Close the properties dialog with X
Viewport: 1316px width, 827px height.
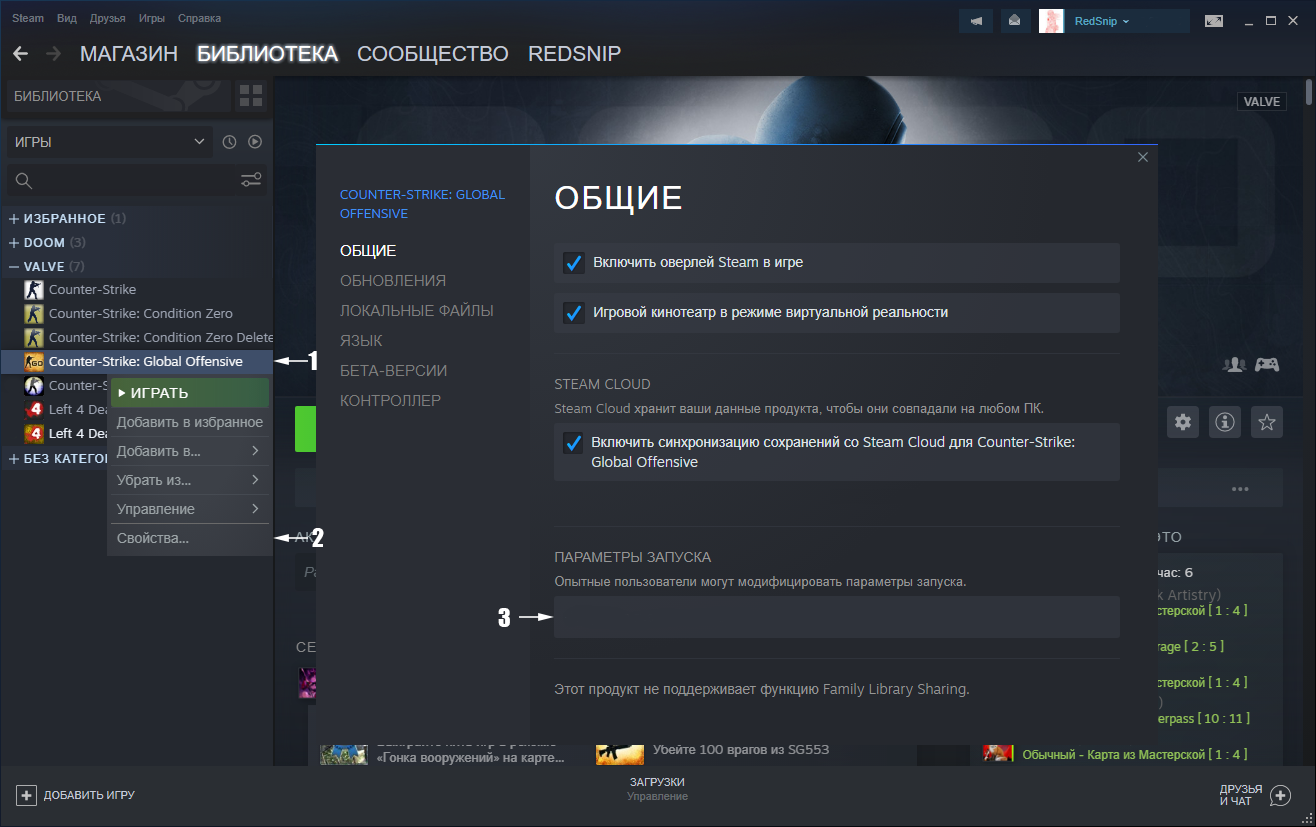(1143, 157)
